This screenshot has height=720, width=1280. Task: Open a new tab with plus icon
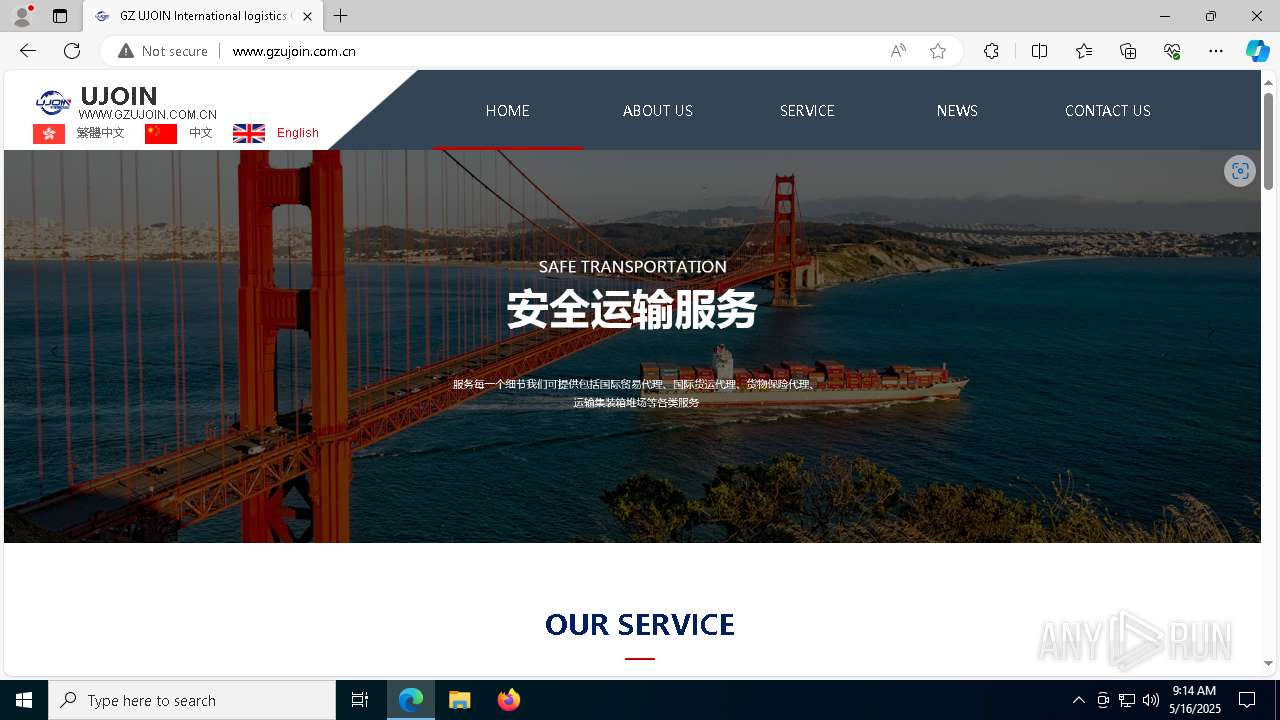[x=341, y=16]
